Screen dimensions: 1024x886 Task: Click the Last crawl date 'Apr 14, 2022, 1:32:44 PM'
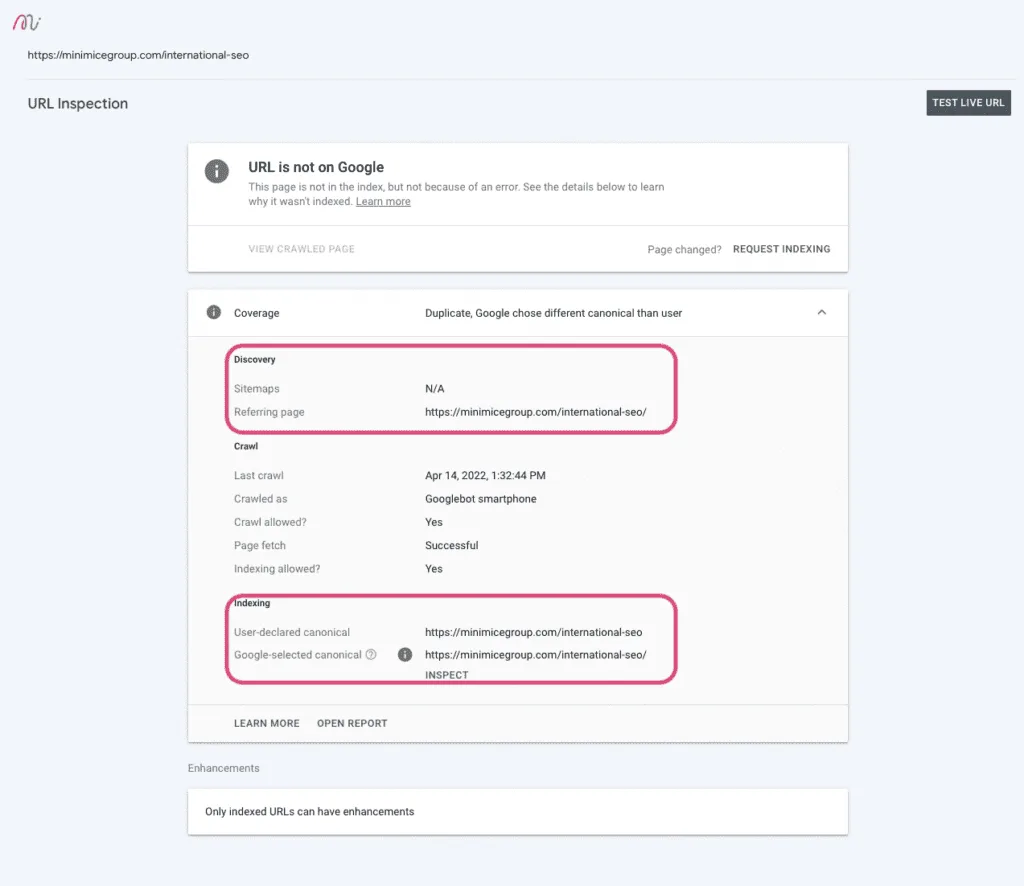485,475
